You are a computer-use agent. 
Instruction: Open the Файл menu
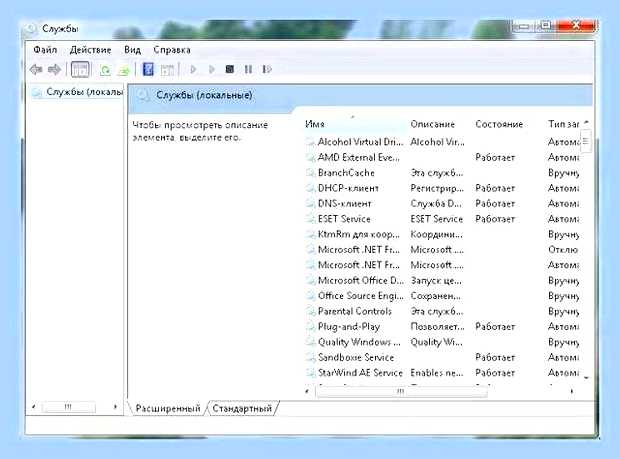pyautogui.click(x=45, y=50)
